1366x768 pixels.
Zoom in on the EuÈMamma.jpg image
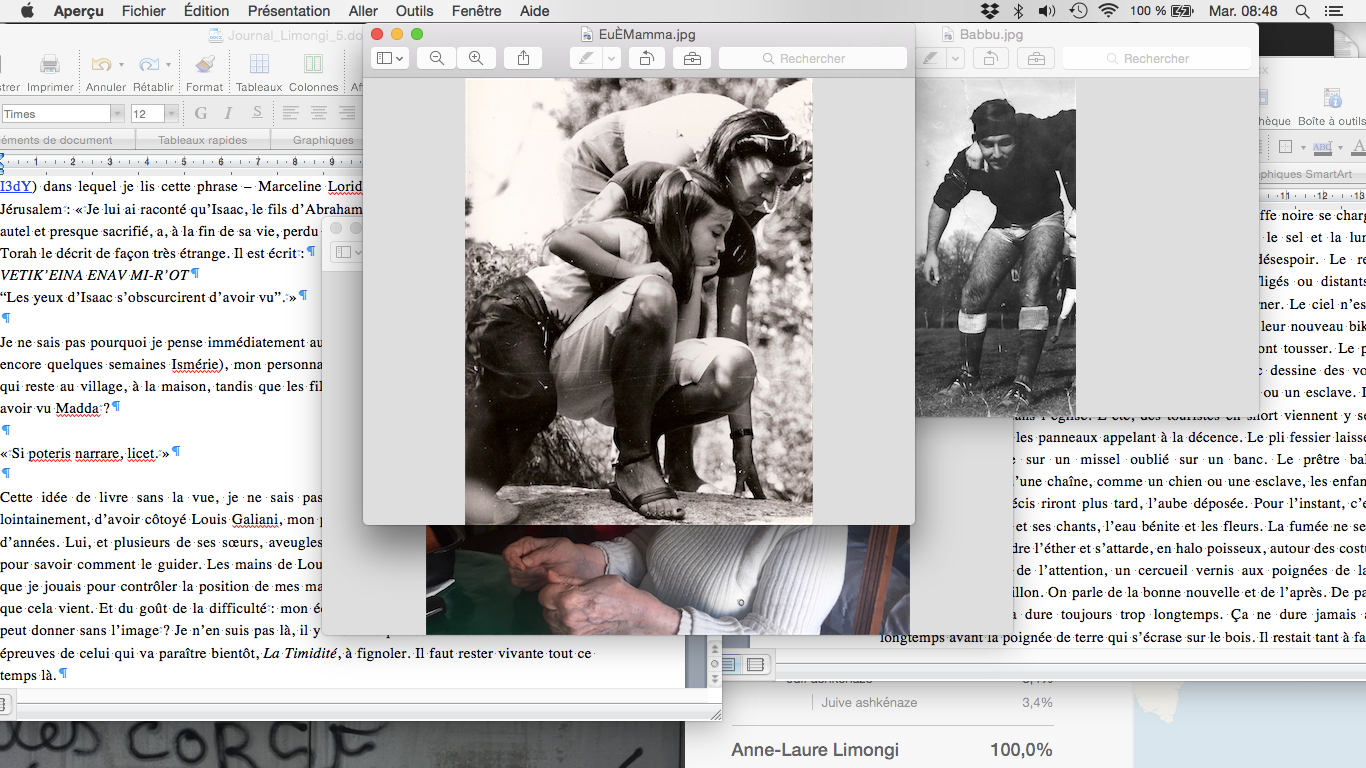click(x=476, y=59)
